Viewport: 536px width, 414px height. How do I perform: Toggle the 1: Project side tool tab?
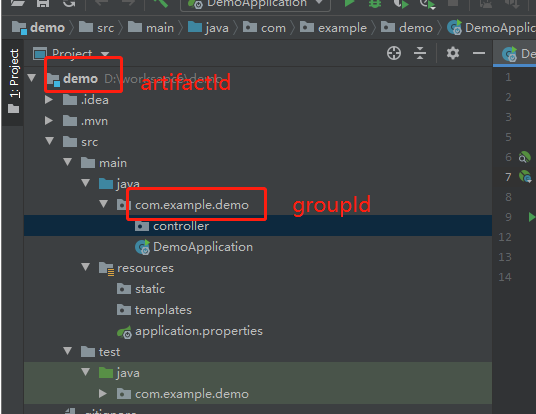[14, 81]
